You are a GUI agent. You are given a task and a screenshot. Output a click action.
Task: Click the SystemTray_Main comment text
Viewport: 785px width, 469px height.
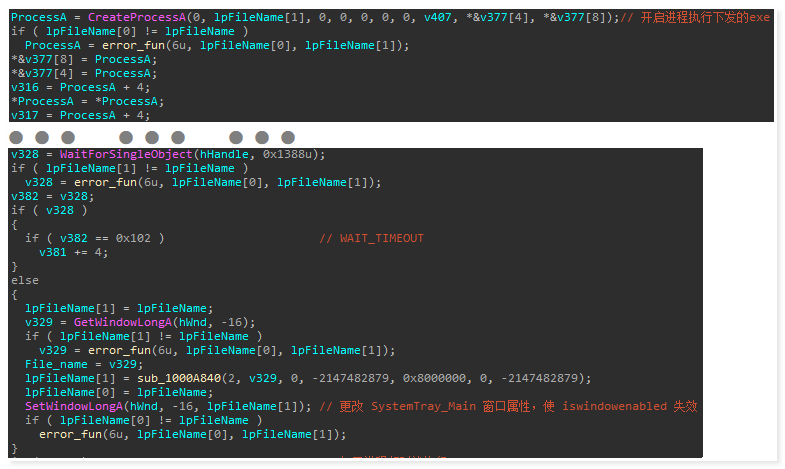[x=424, y=406]
